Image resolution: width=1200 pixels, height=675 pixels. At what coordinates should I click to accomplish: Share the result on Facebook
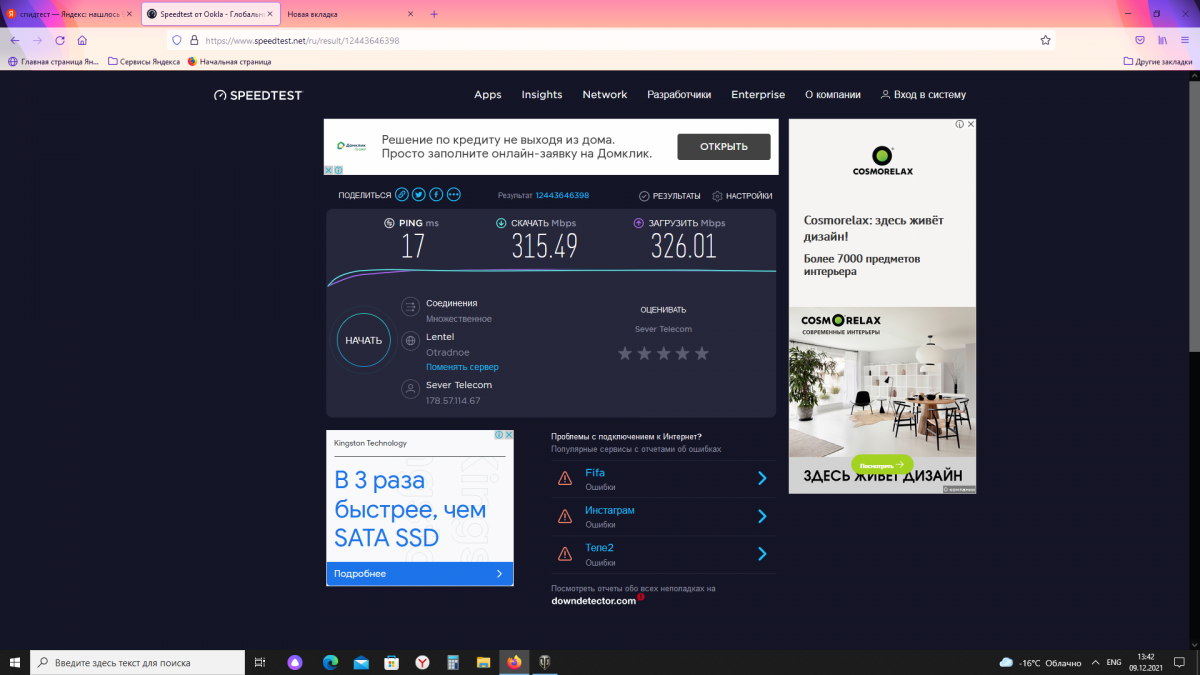pyautogui.click(x=436, y=195)
